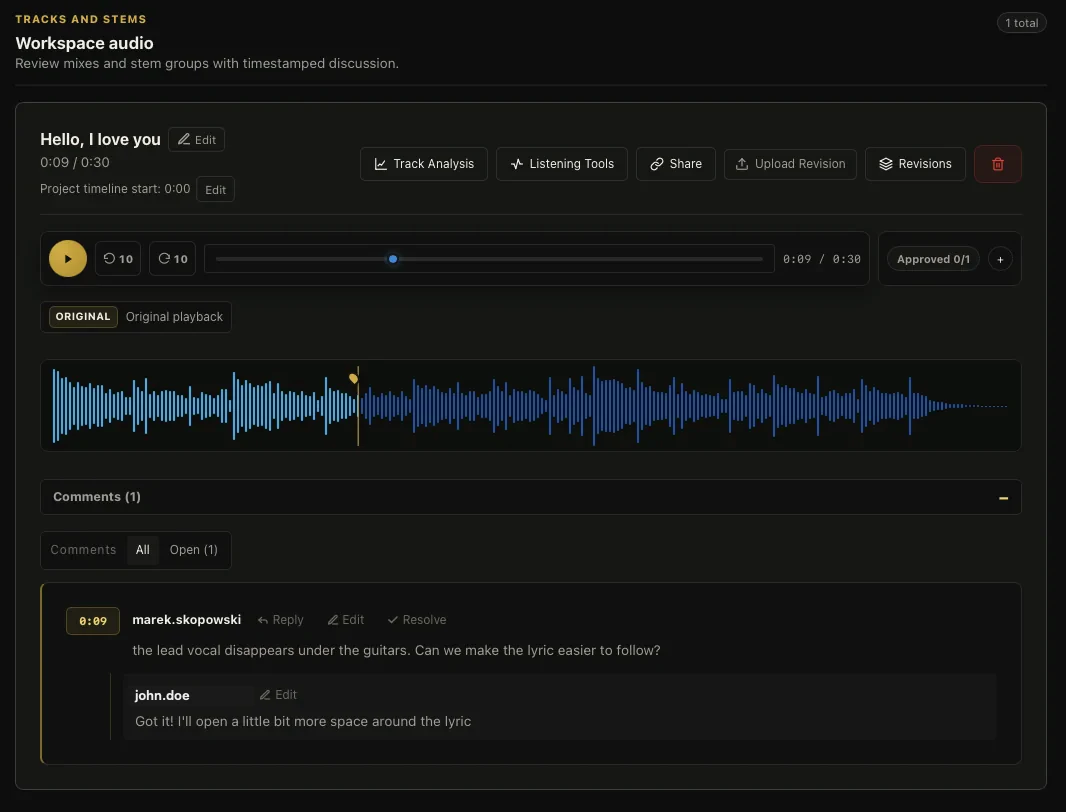Delete track with red trash icon
The width and height of the screenshot is (1066, 812).
click(997, 164)
